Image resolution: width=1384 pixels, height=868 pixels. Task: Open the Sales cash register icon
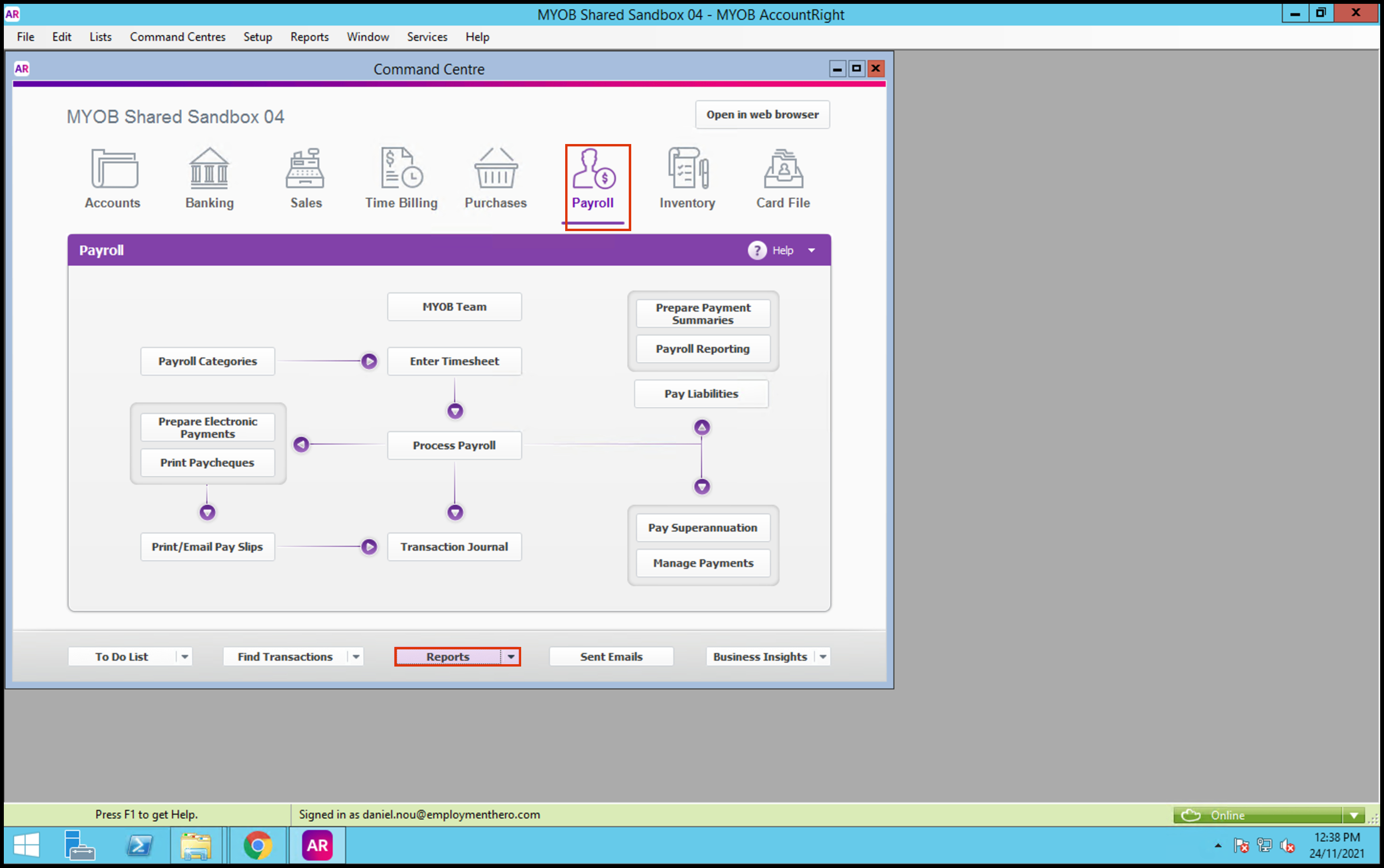pyautogui.click(x=305, y=169)
